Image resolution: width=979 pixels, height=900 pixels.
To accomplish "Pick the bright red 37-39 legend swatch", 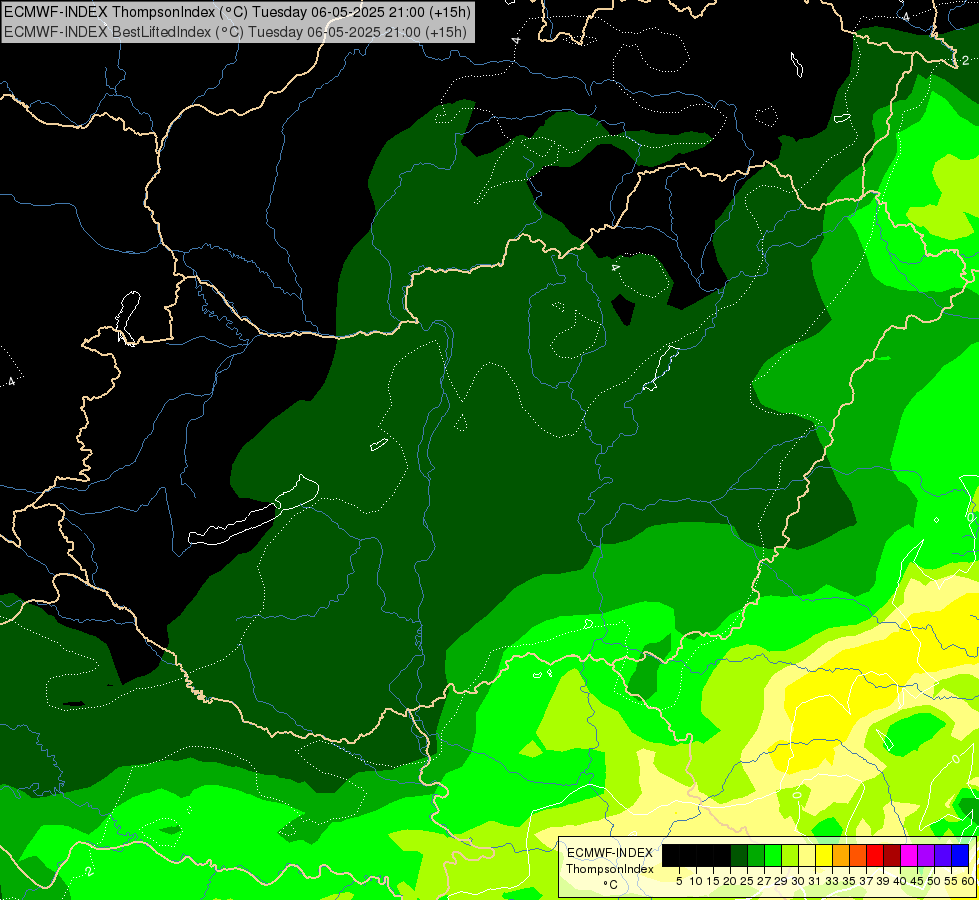I will coord(875,855).
